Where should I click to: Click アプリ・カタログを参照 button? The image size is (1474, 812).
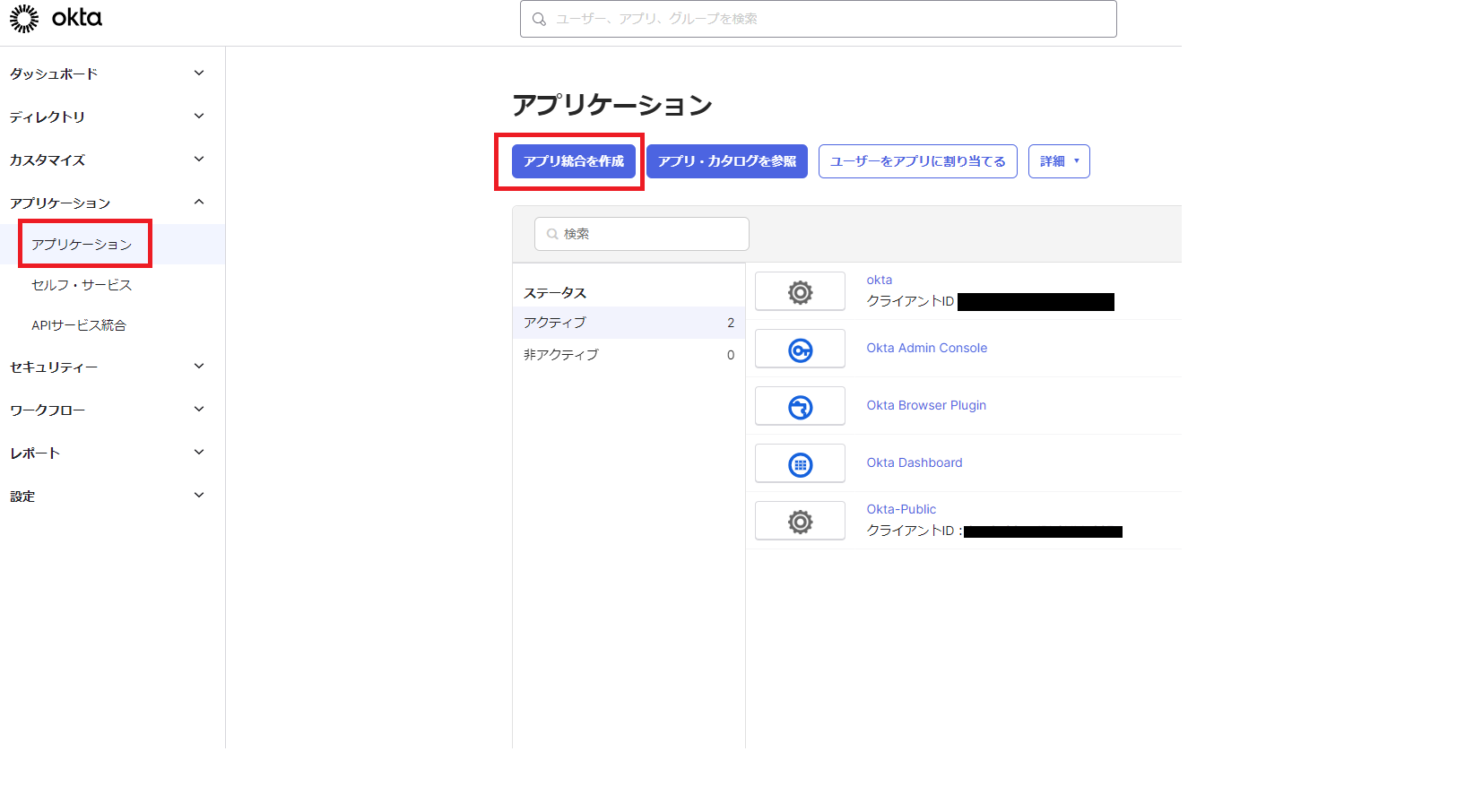click(727, 161)
